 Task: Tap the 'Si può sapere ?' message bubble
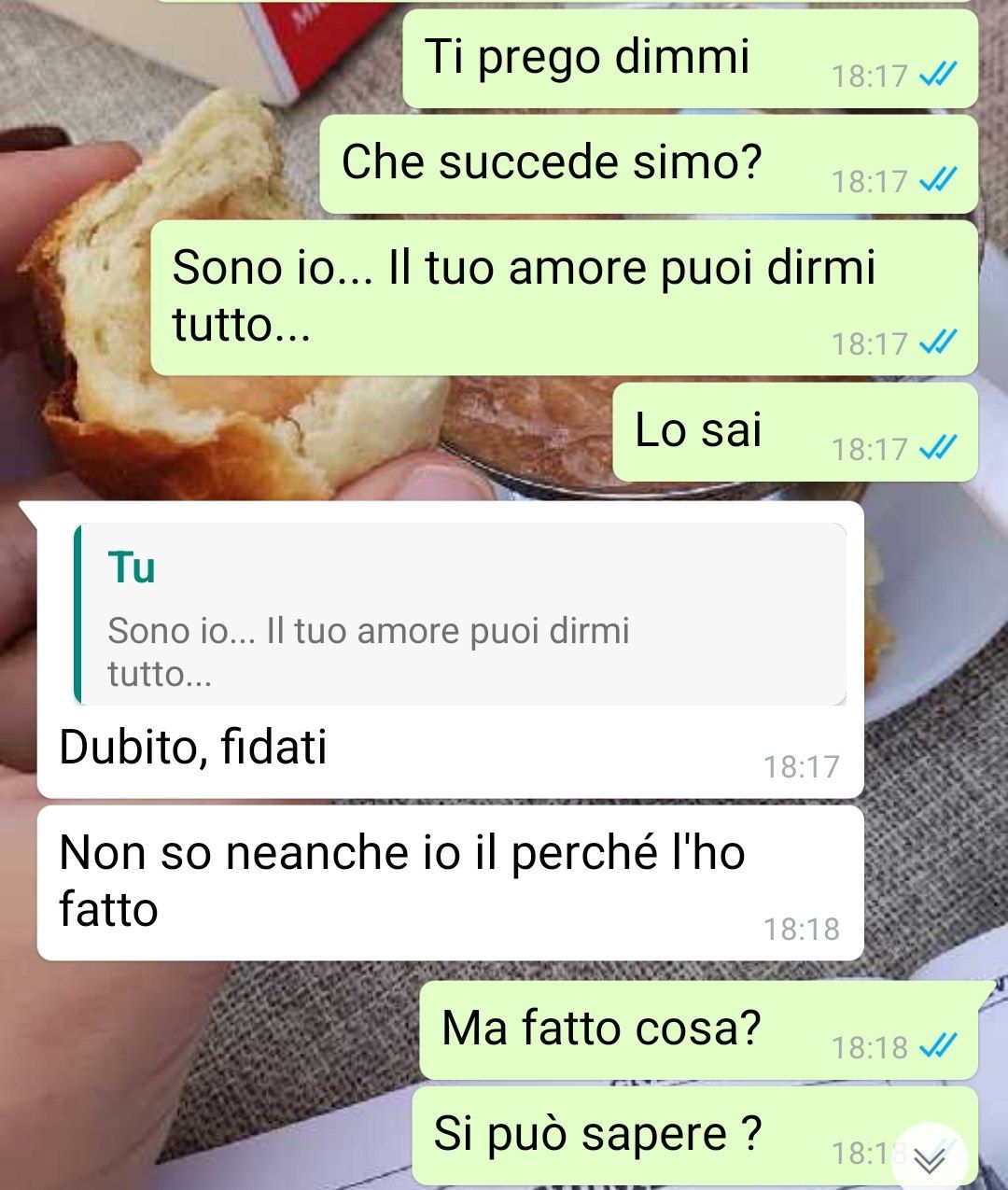tap(694, 1136)
